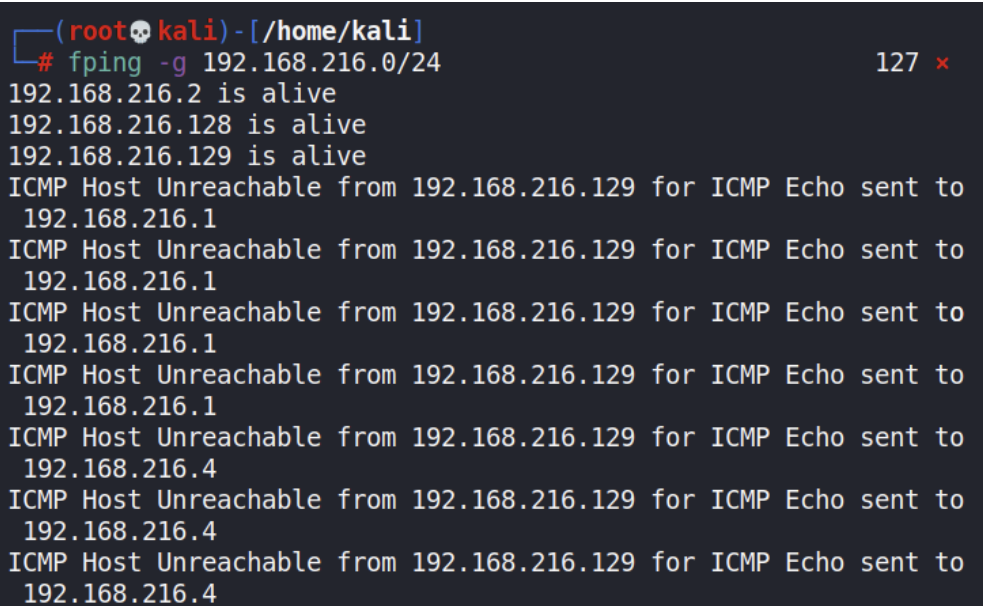Click the 192.168.216.0/24 network argument
The image size is (983, 606).
322,63
